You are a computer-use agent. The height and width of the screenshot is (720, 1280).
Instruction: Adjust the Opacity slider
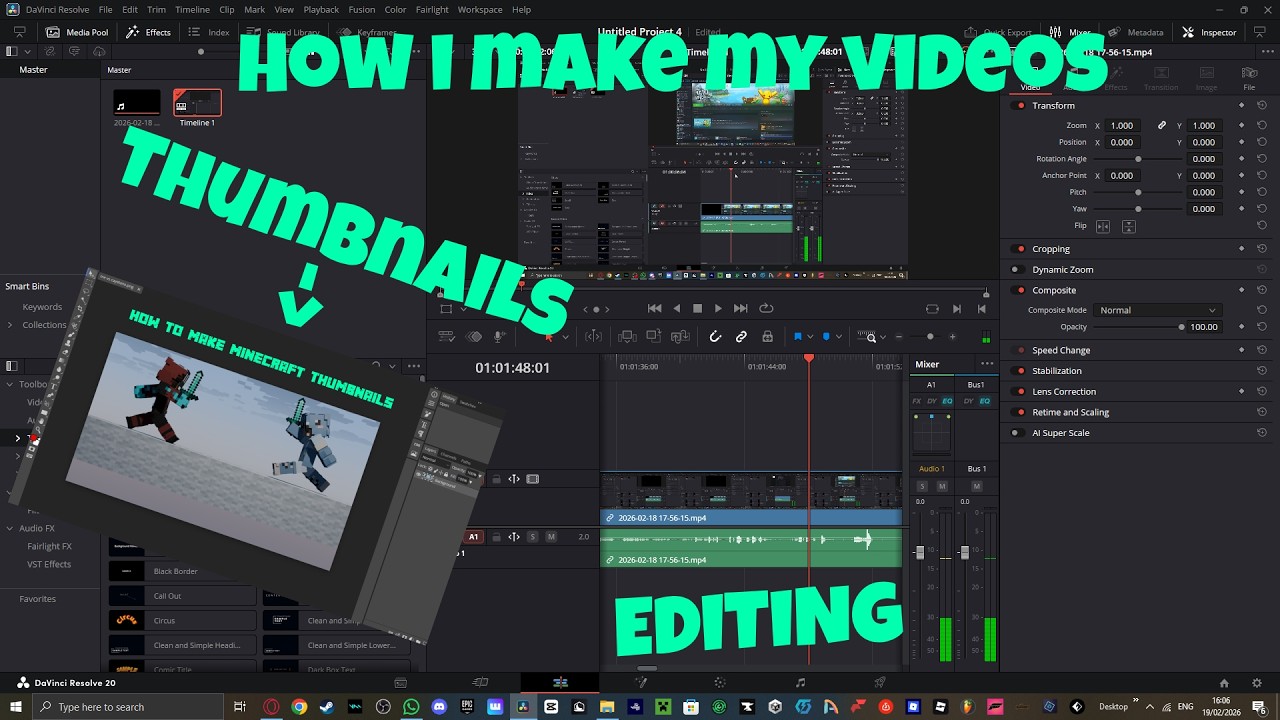point(1138,327)
